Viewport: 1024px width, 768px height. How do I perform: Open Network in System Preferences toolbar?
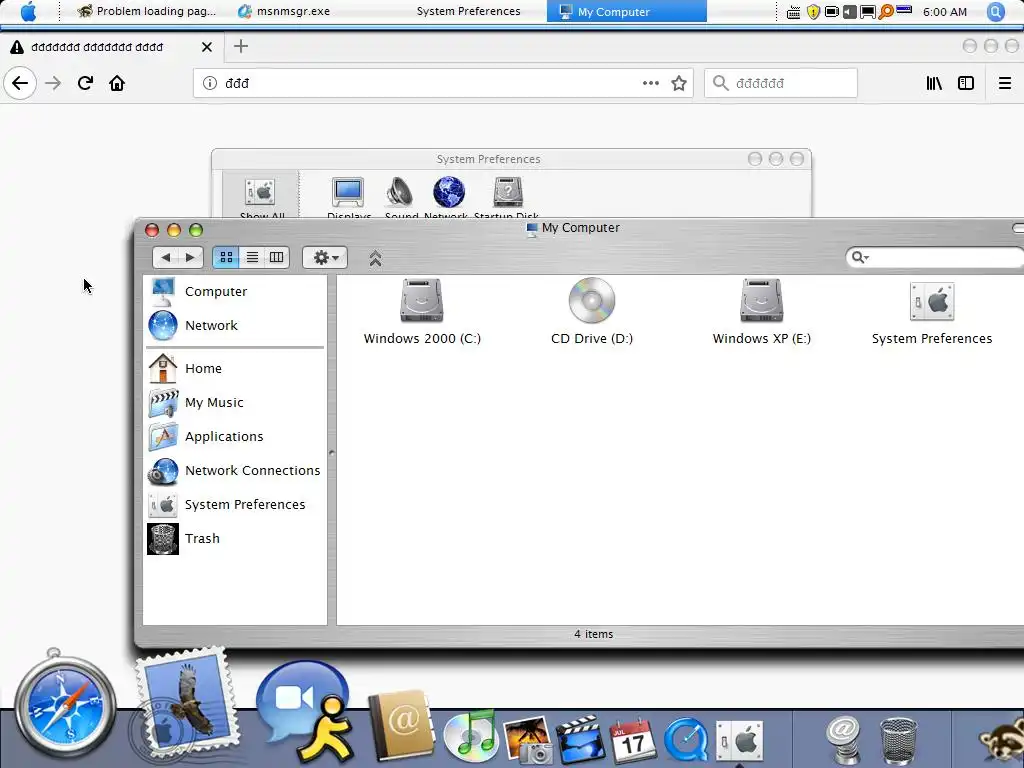[448, 196]
